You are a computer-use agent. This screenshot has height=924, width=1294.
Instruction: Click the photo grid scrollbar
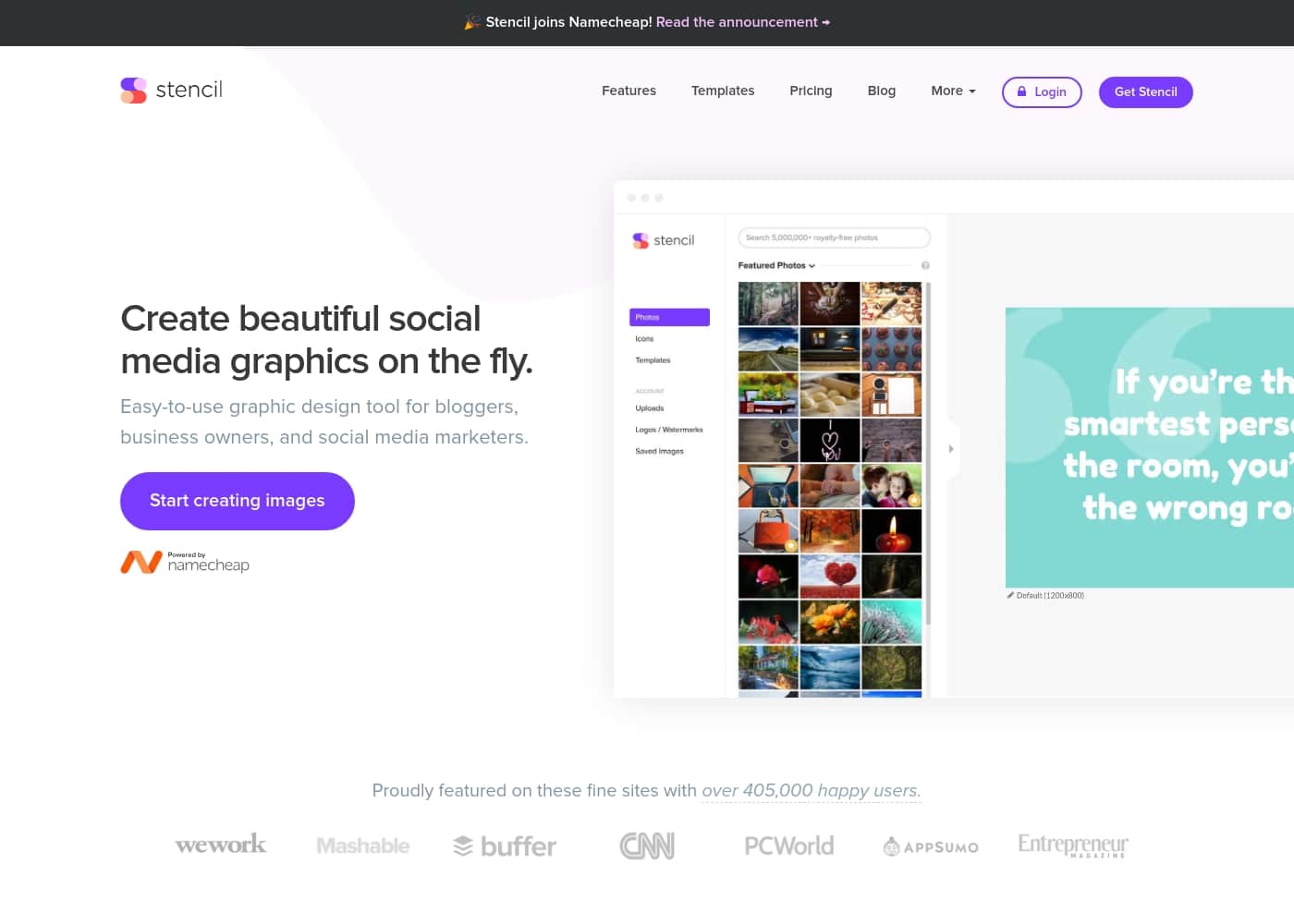pos(928,453)
